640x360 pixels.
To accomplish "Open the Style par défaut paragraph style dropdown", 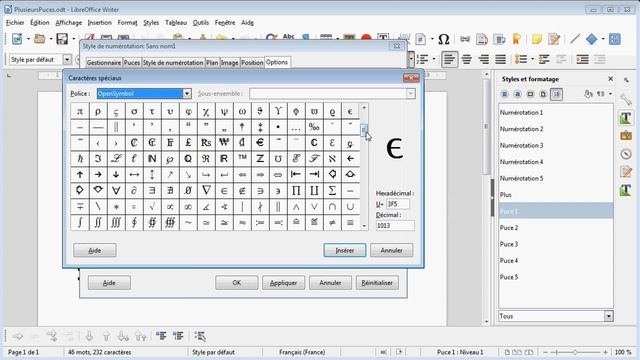I will [67, 60].
